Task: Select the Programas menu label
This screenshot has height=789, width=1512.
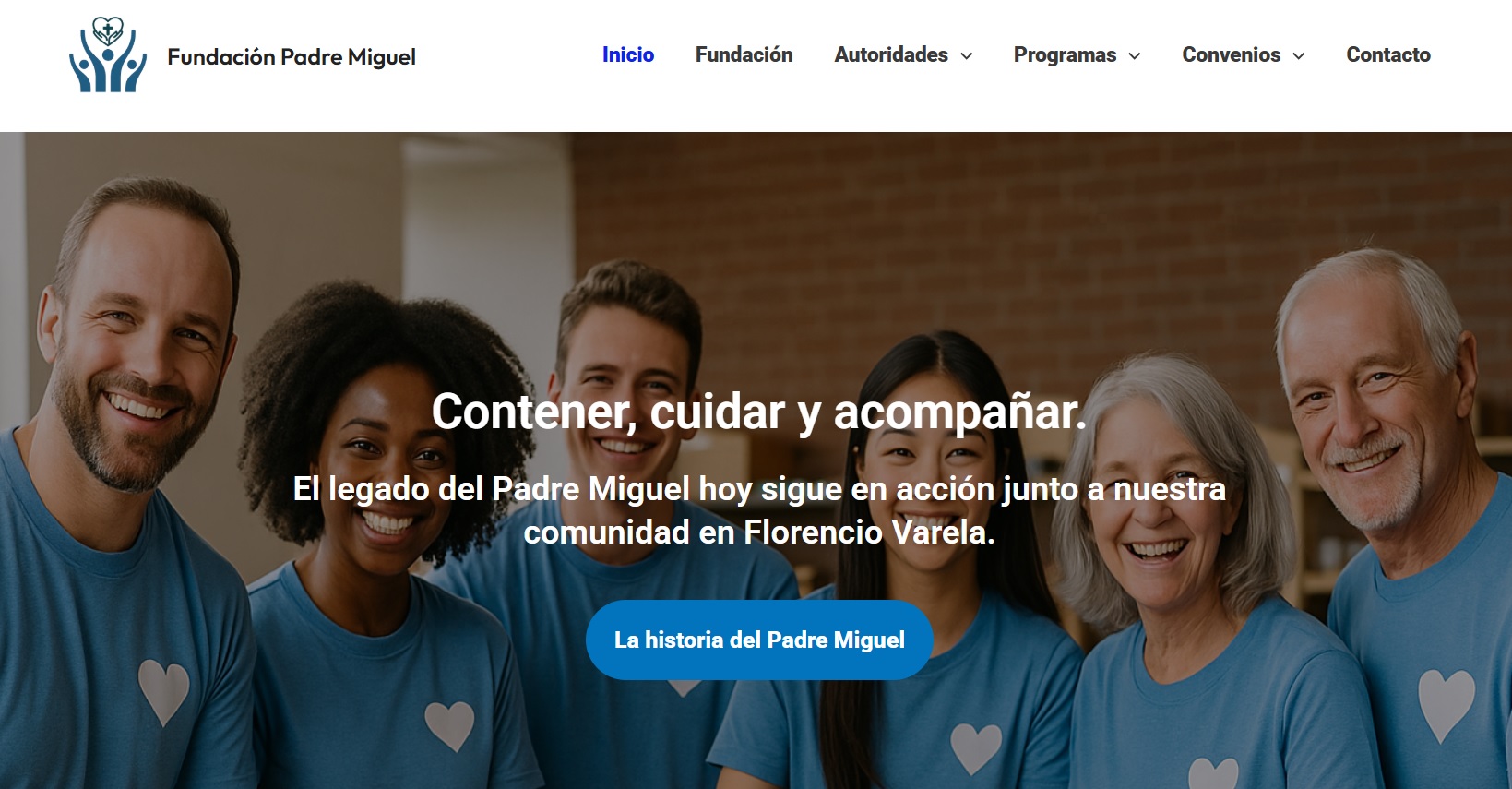Action: click(1065, 55)
